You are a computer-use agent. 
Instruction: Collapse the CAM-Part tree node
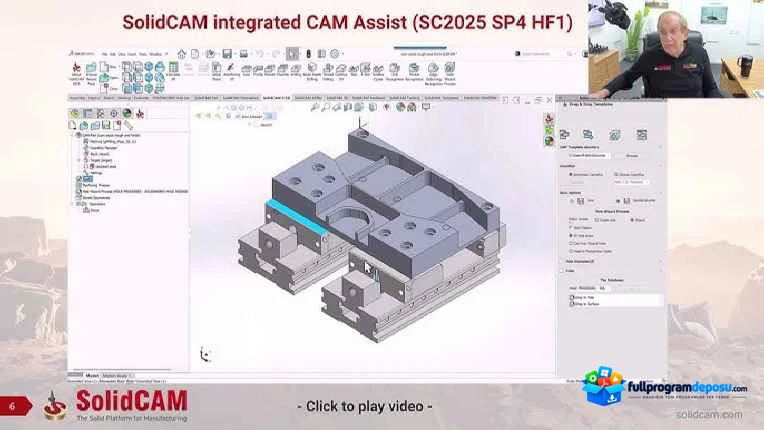click(x=73, y=135)
